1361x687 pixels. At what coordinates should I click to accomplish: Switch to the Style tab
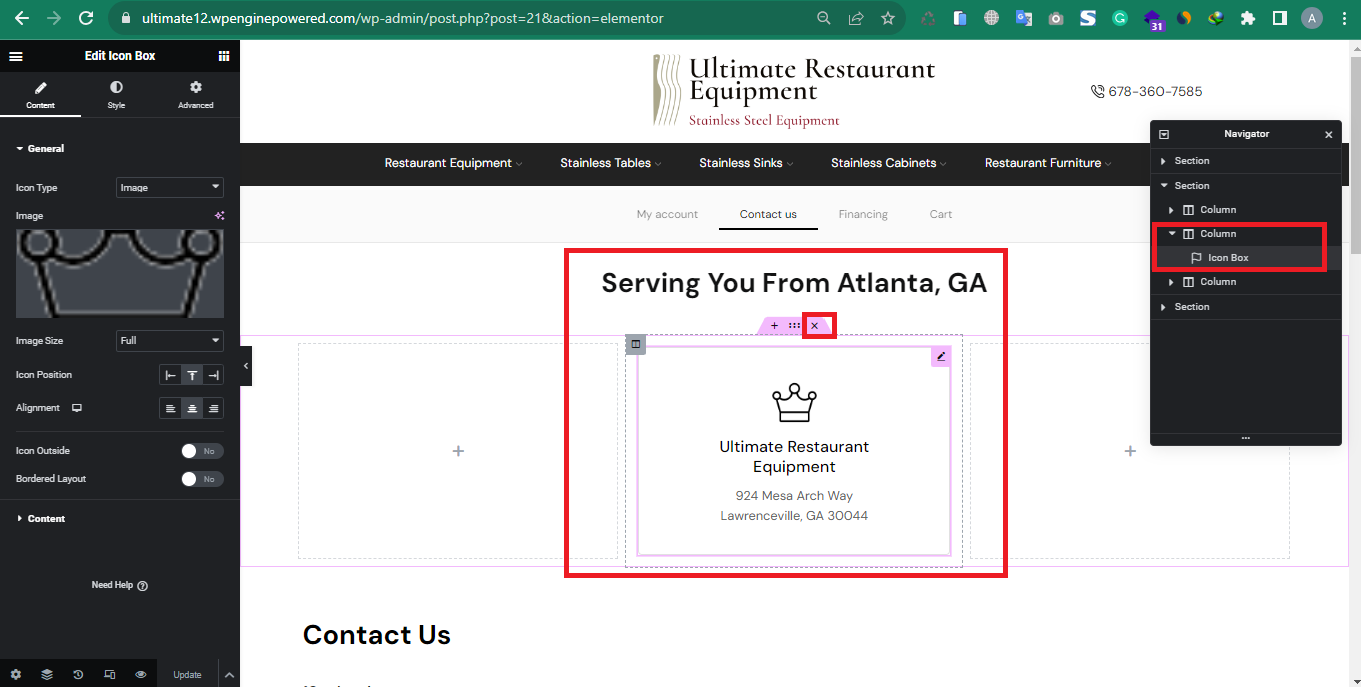tap(117, 95)
